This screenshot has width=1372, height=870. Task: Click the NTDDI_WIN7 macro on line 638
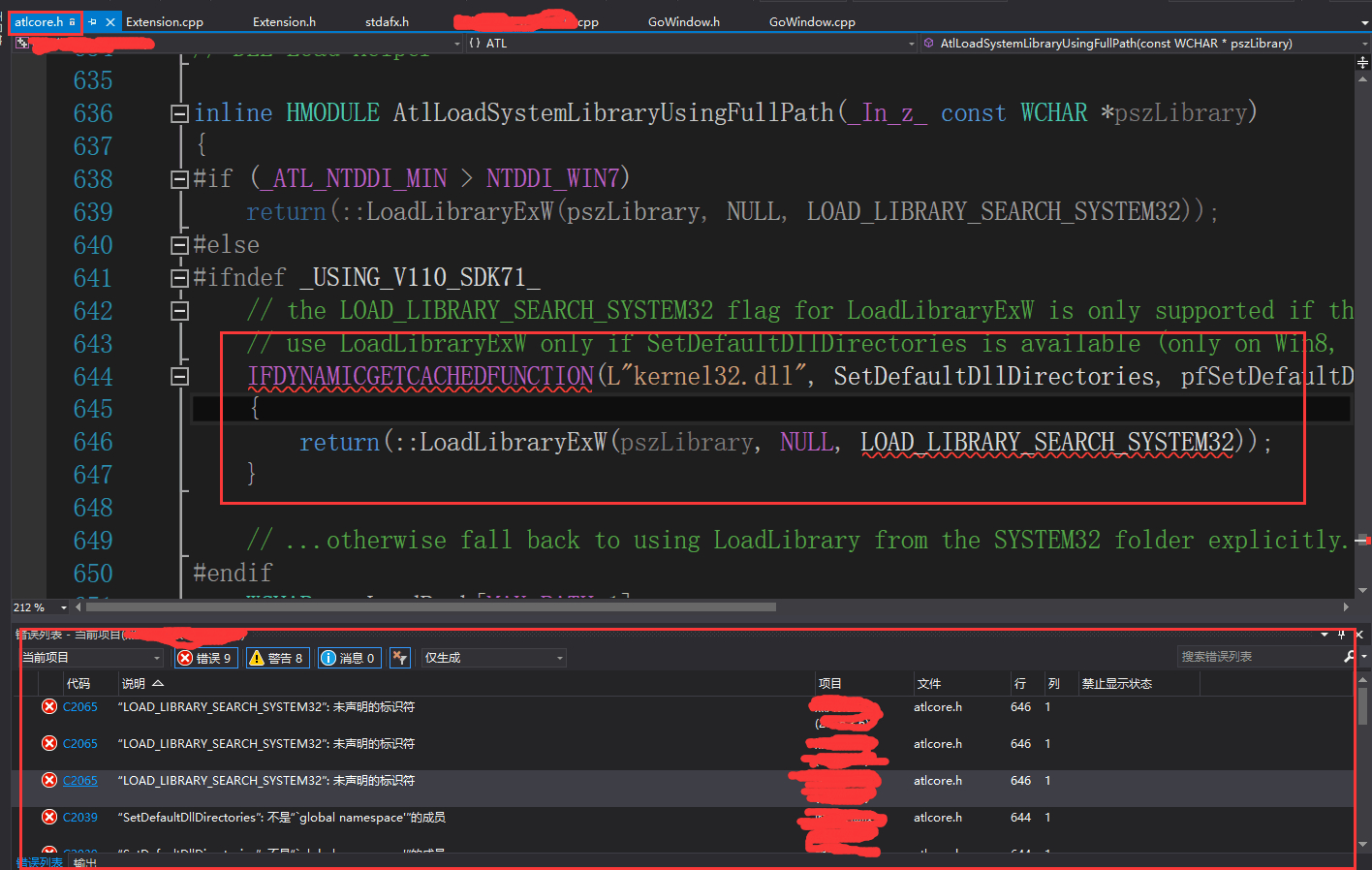(553, 178)
